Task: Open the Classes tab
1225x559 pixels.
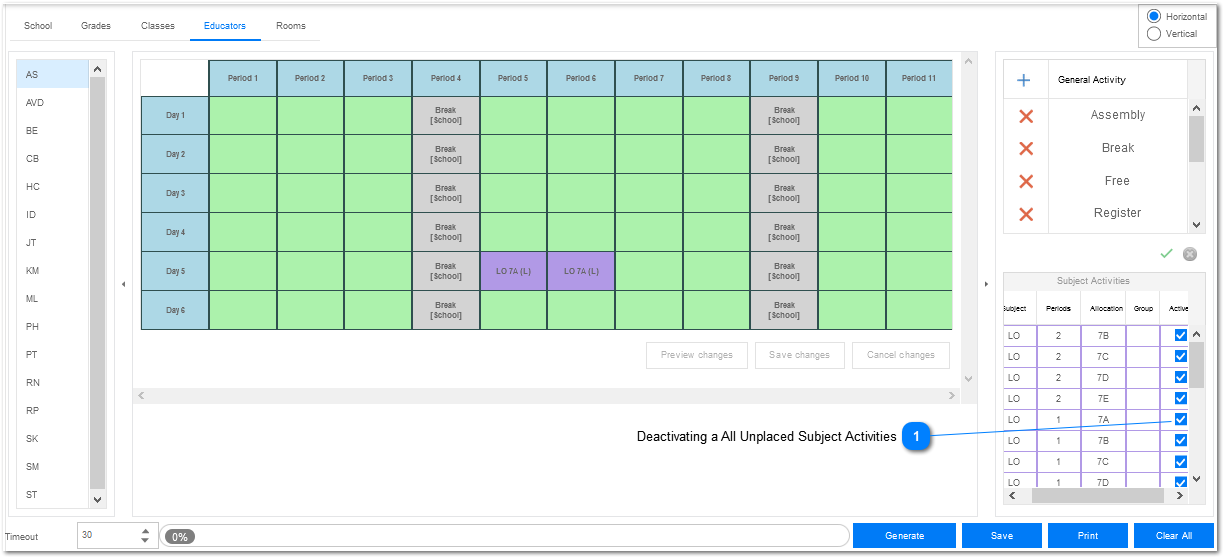Action: coord(158,26)
